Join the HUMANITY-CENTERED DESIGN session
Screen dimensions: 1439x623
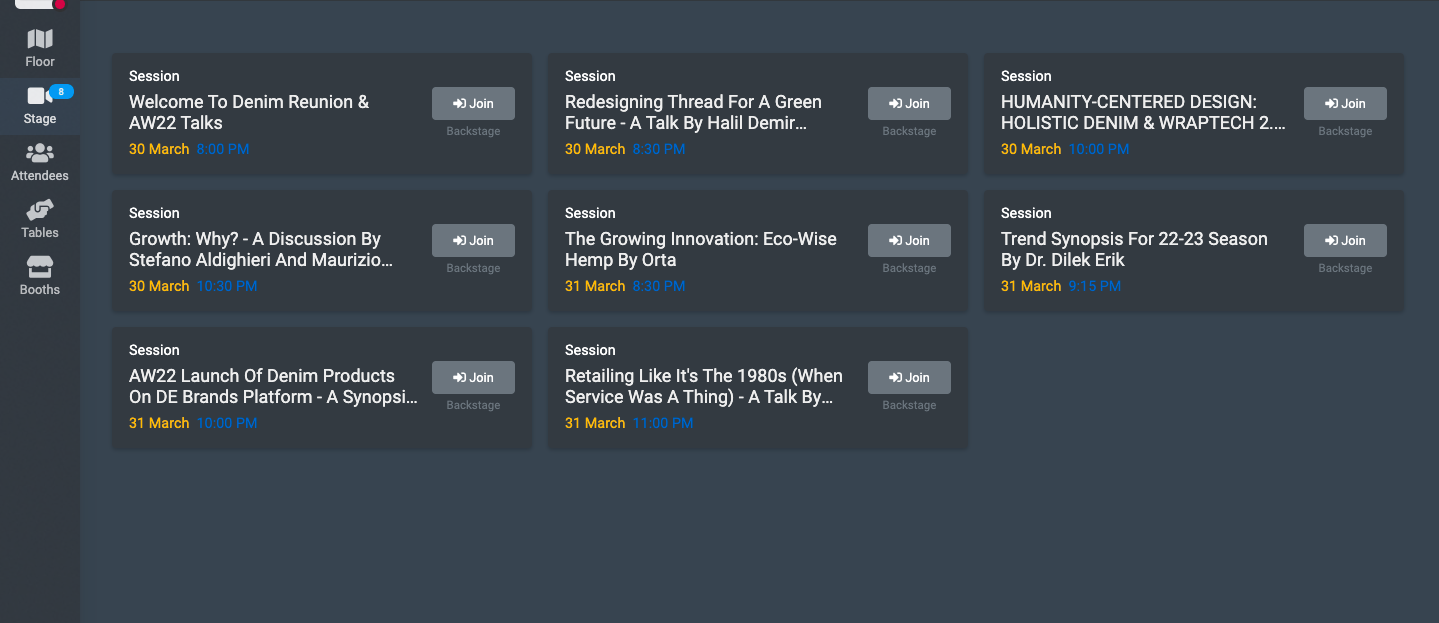coord(1345,103)
